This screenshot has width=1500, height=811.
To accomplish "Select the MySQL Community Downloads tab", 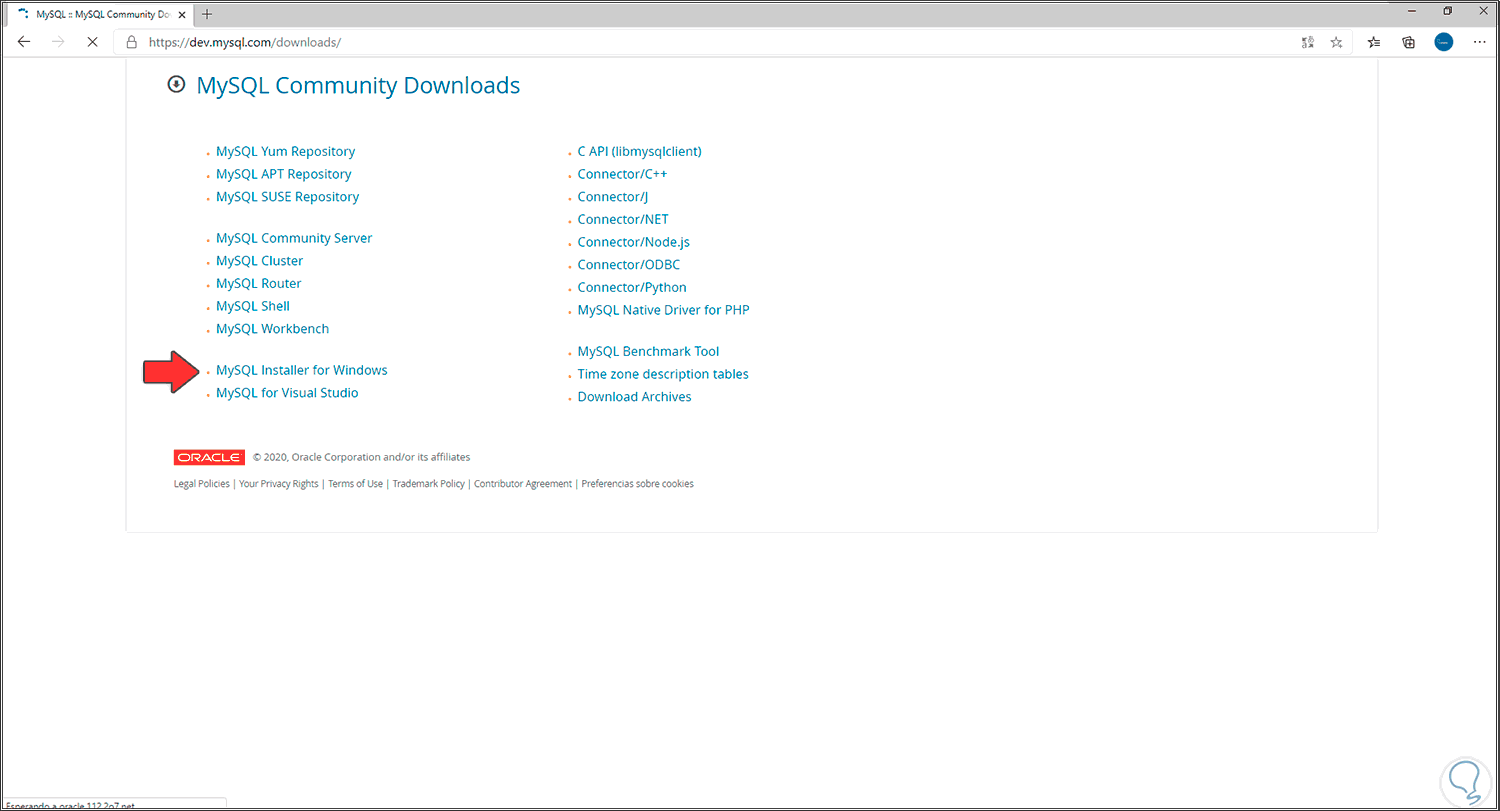I will point(102,15).
